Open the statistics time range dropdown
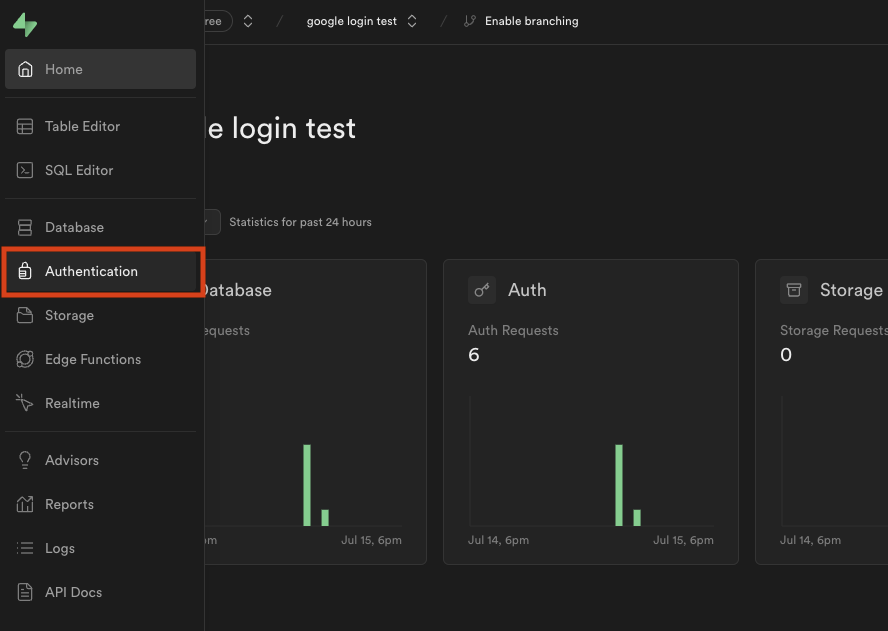This screenshot has width=888, height=631. tap(212, 222)
